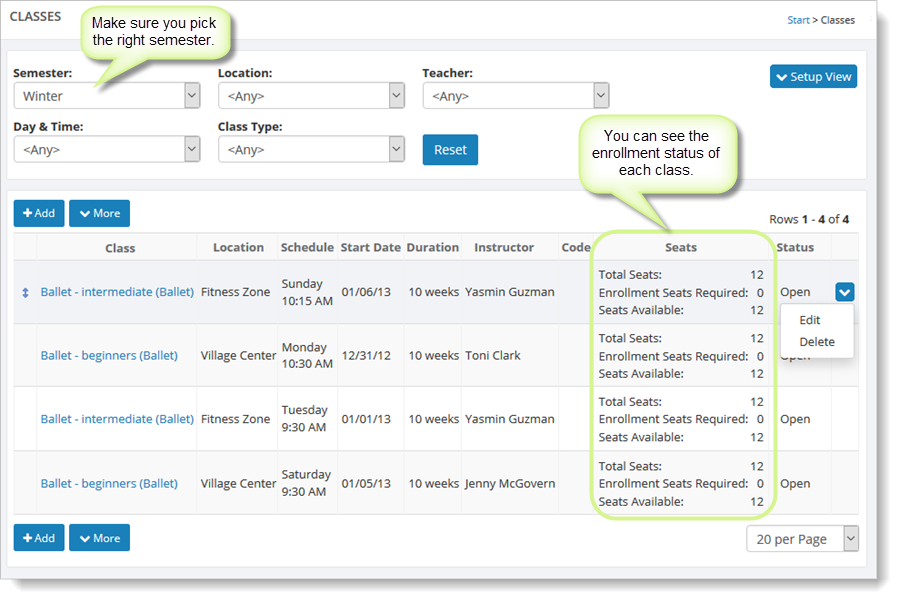Open the Class Type dropdown
The width and height of the screenshot is (900, 602).
click(x=310, y=149)
